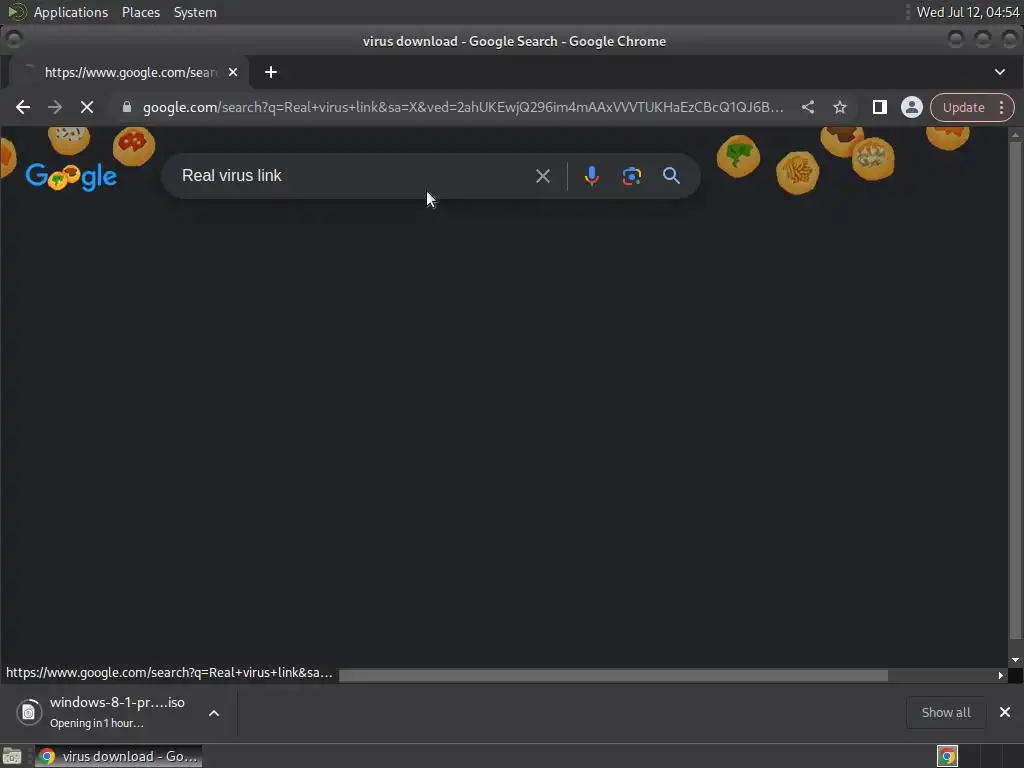The height and width of the screenshot is (768, 1024).
Task: Click the horizontal scrollbar right arrow
Action: [x=1000, y=675]
